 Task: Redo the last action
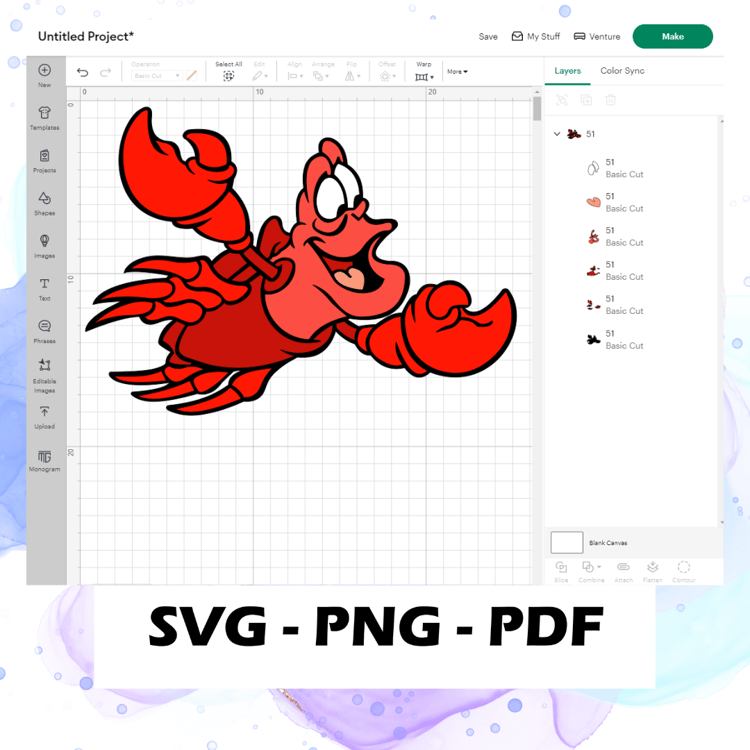(x=105, y=72)
